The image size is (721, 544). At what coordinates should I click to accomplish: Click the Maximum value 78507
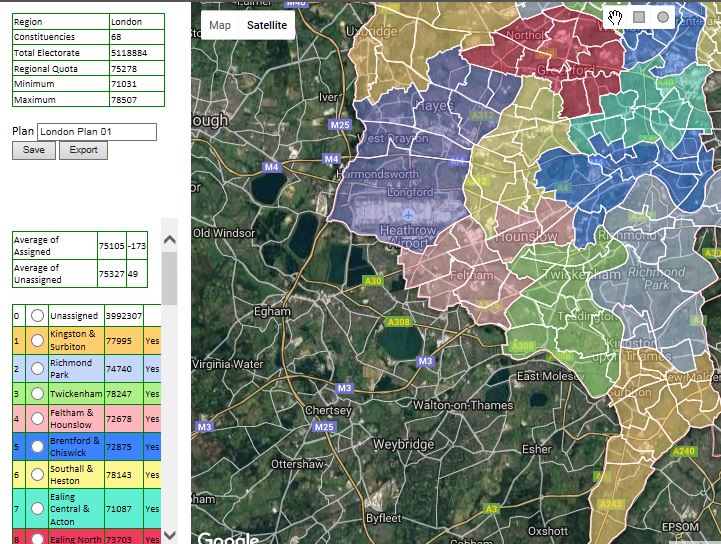pos(124,100)
